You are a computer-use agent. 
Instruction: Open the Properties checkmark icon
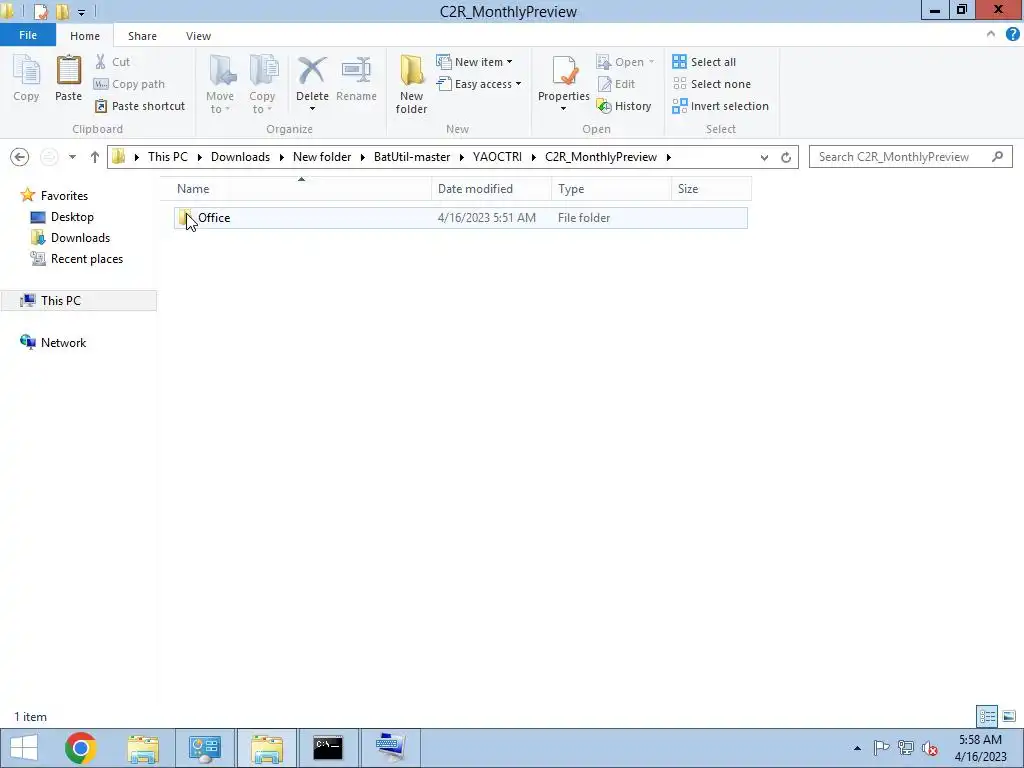564,71
